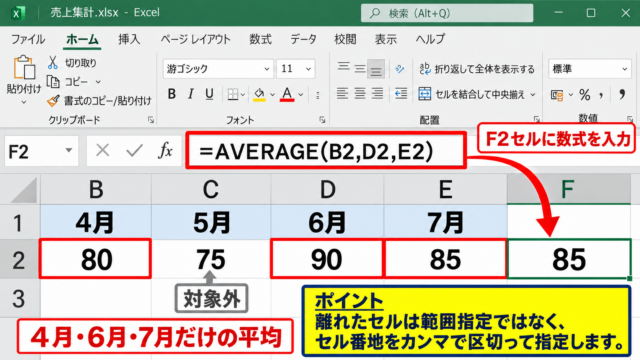Click the Cut scissors icon

[53, 62]
